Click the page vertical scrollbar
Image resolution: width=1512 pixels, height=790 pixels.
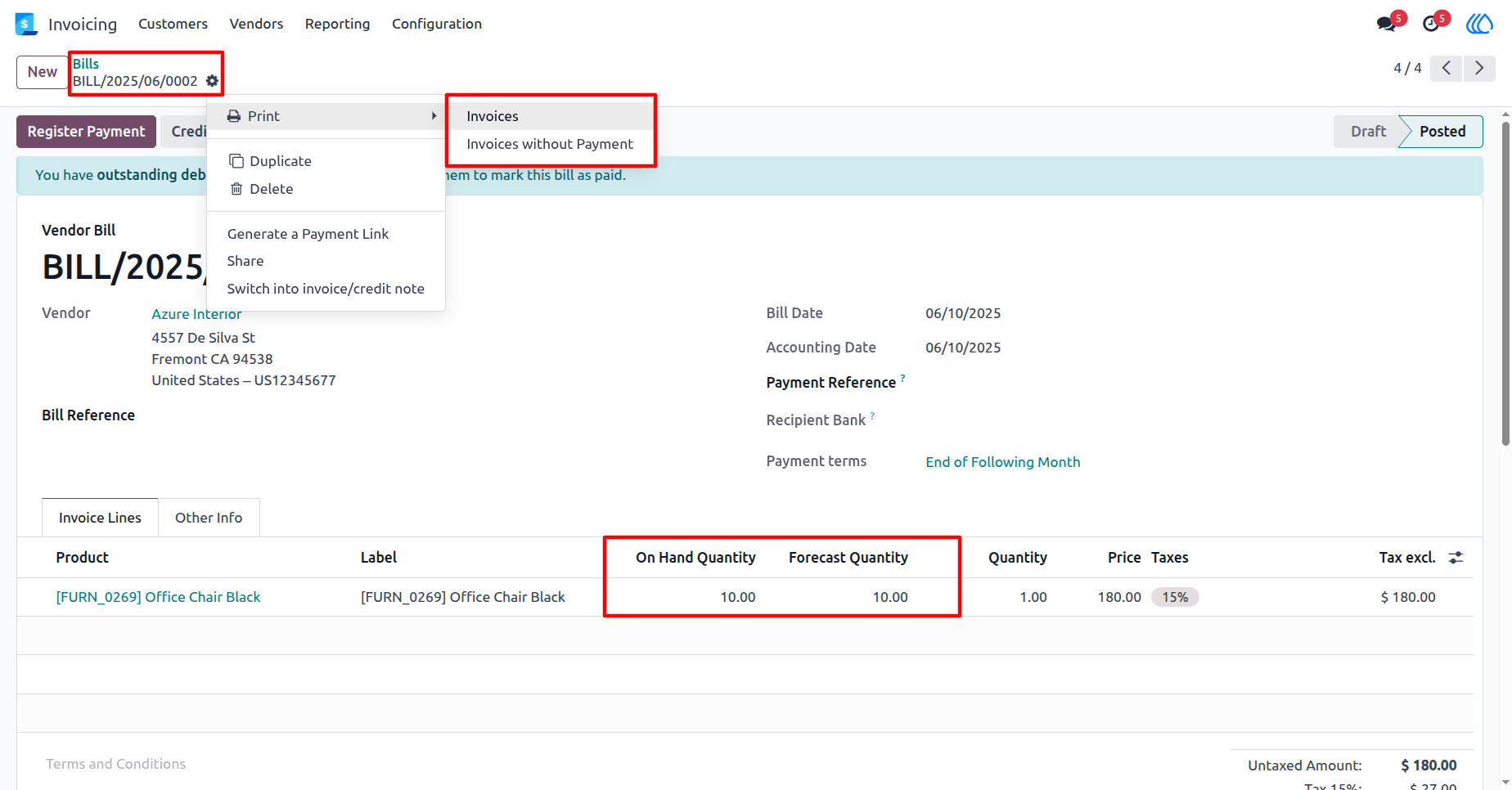(x=1505, y=282)
